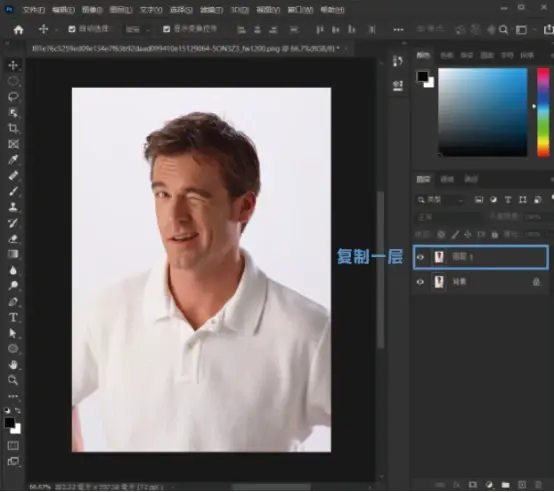Toggle Quick Mask mode icon
554x492 pixels.
(13, 446)
